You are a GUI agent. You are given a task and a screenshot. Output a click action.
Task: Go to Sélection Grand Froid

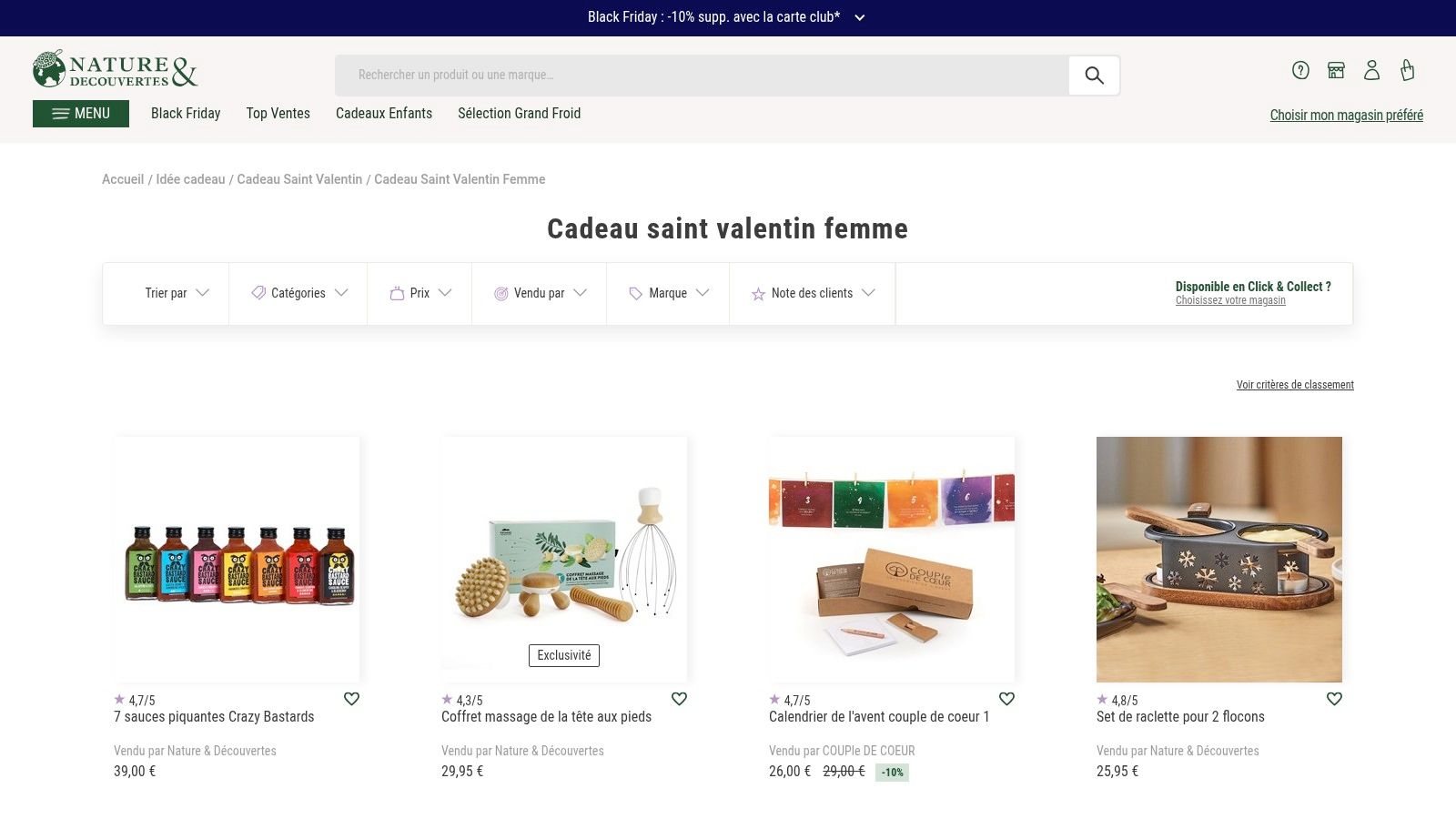click(x=519, y=114)
